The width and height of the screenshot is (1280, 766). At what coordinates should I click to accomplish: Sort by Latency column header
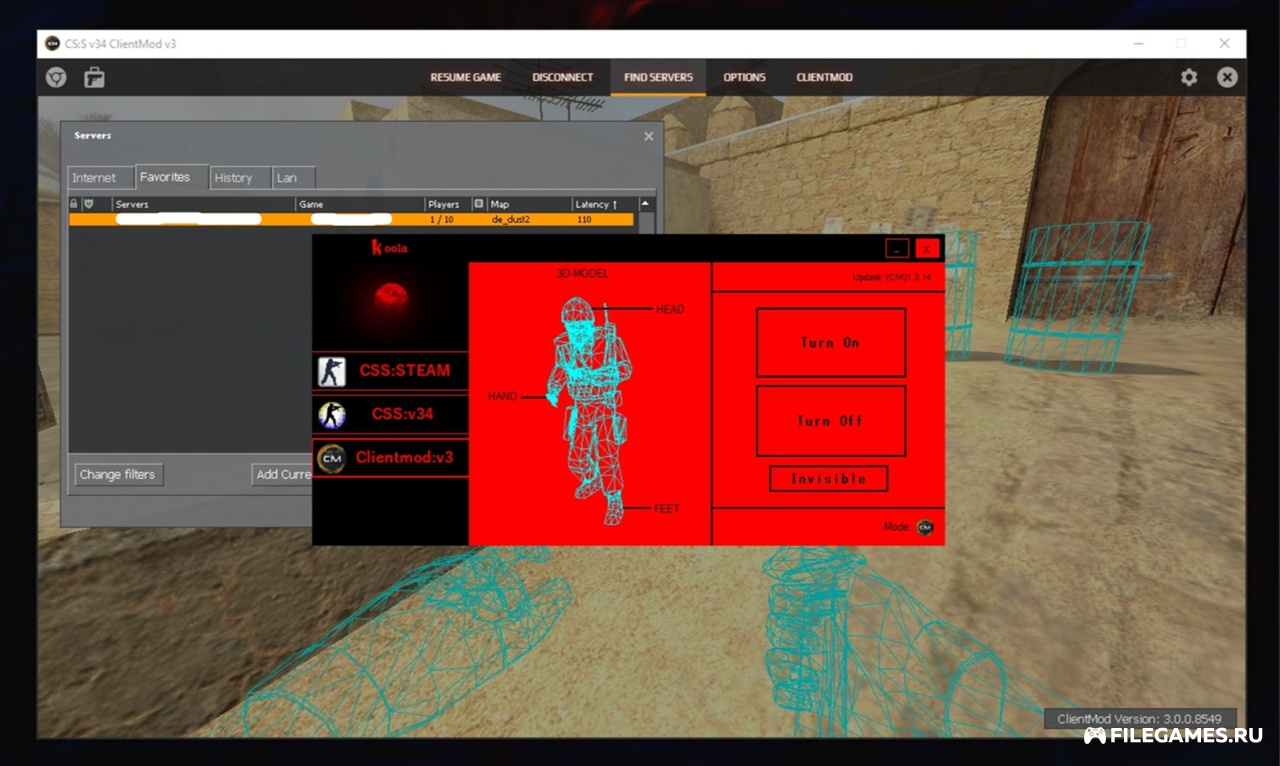[604, 204]
